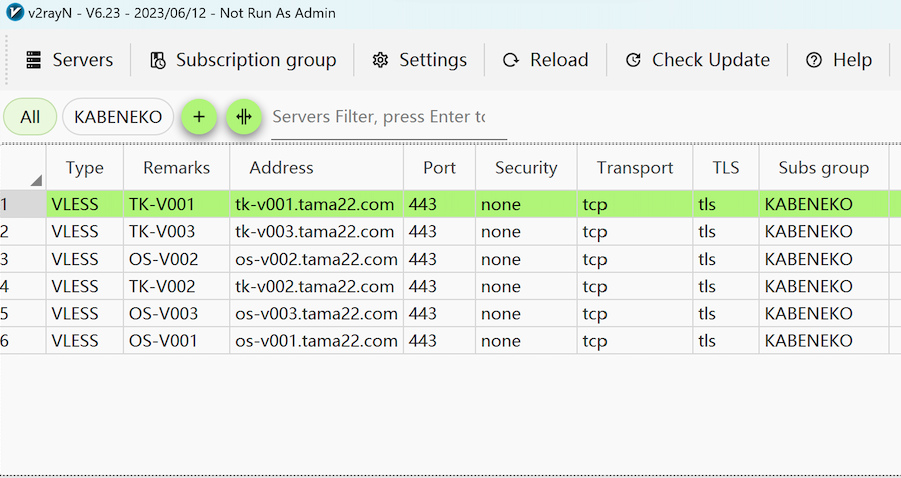Select the TK-V003 remarks cell

pyautogui.click(x=176, y=232)
